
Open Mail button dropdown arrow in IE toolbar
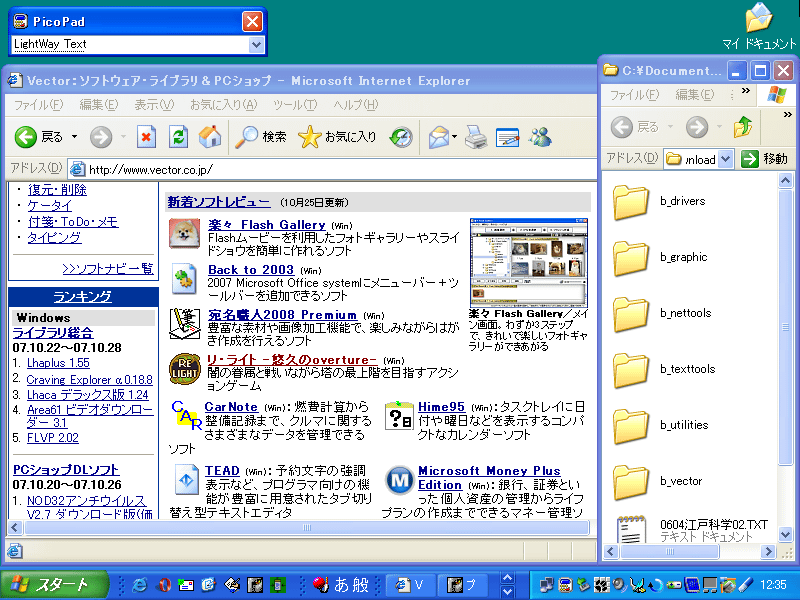click(x=454, y=137)
